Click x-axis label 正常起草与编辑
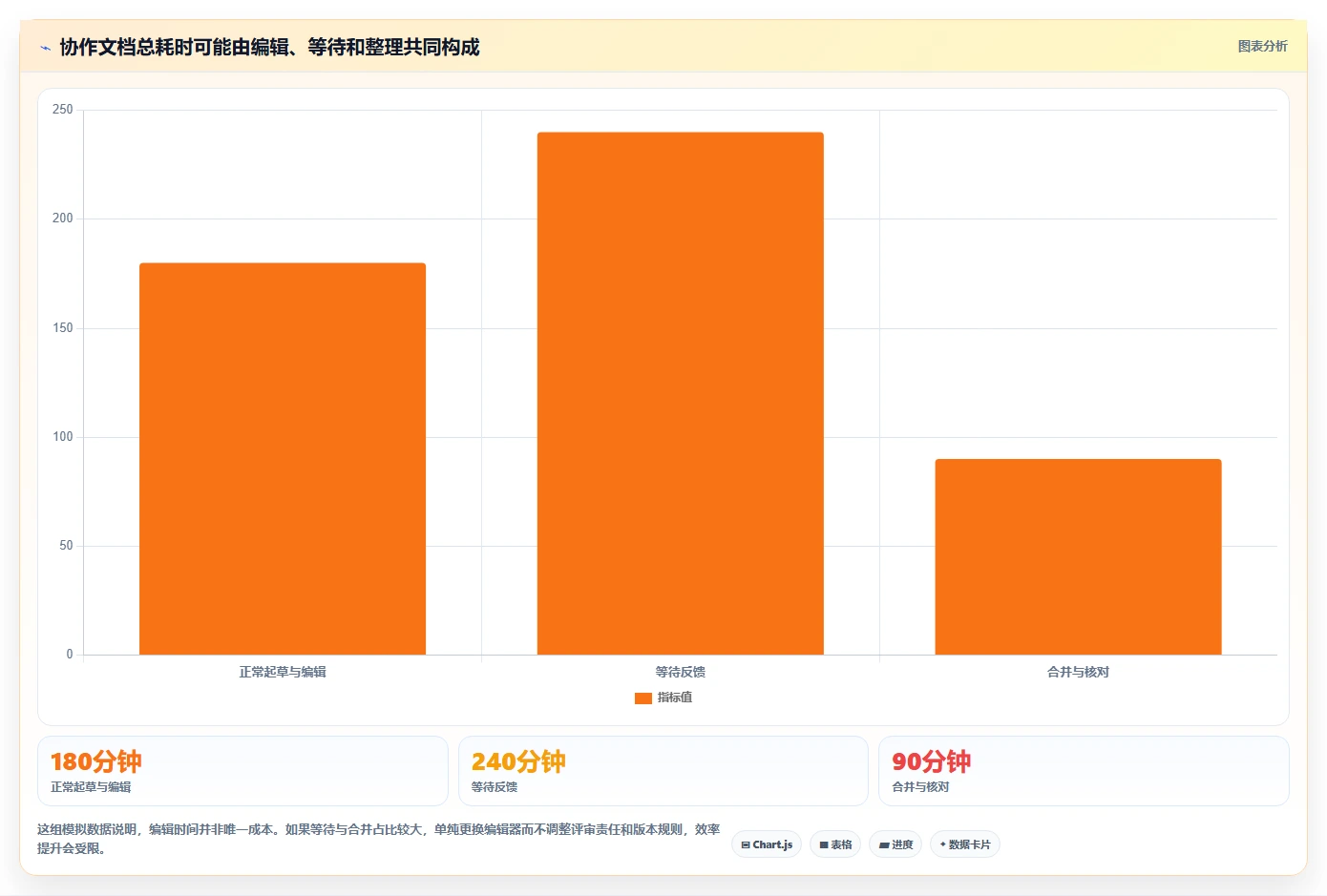1327x896 pixels. click(283, 672)
